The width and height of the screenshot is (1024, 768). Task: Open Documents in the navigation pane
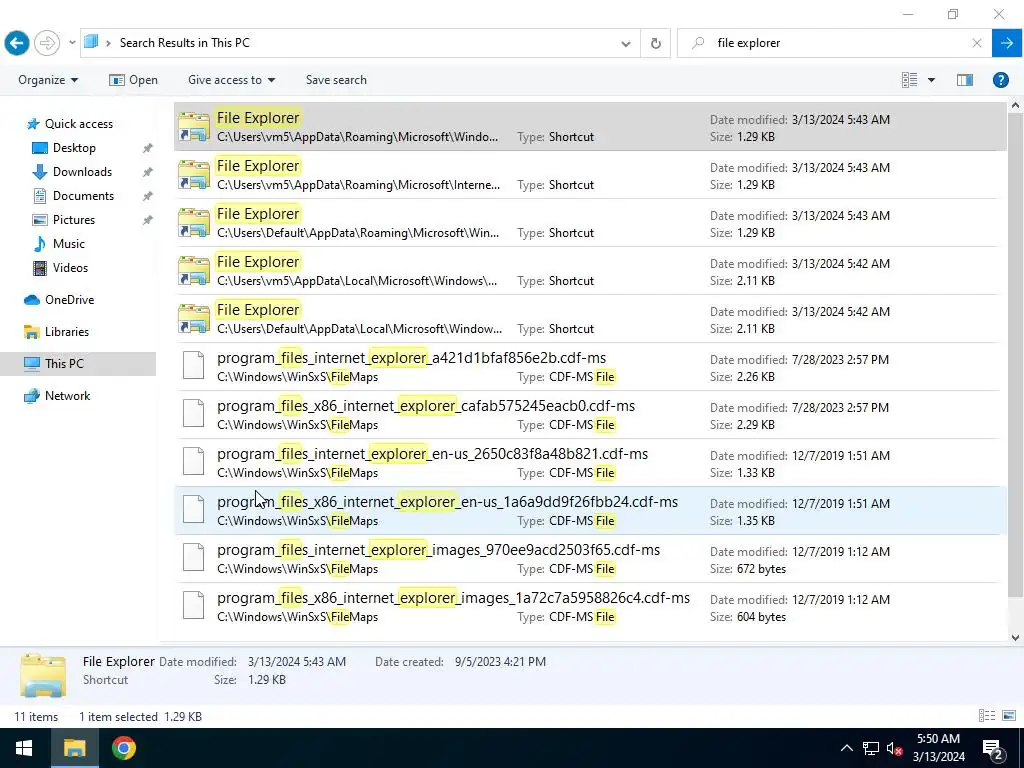point(83,196)
